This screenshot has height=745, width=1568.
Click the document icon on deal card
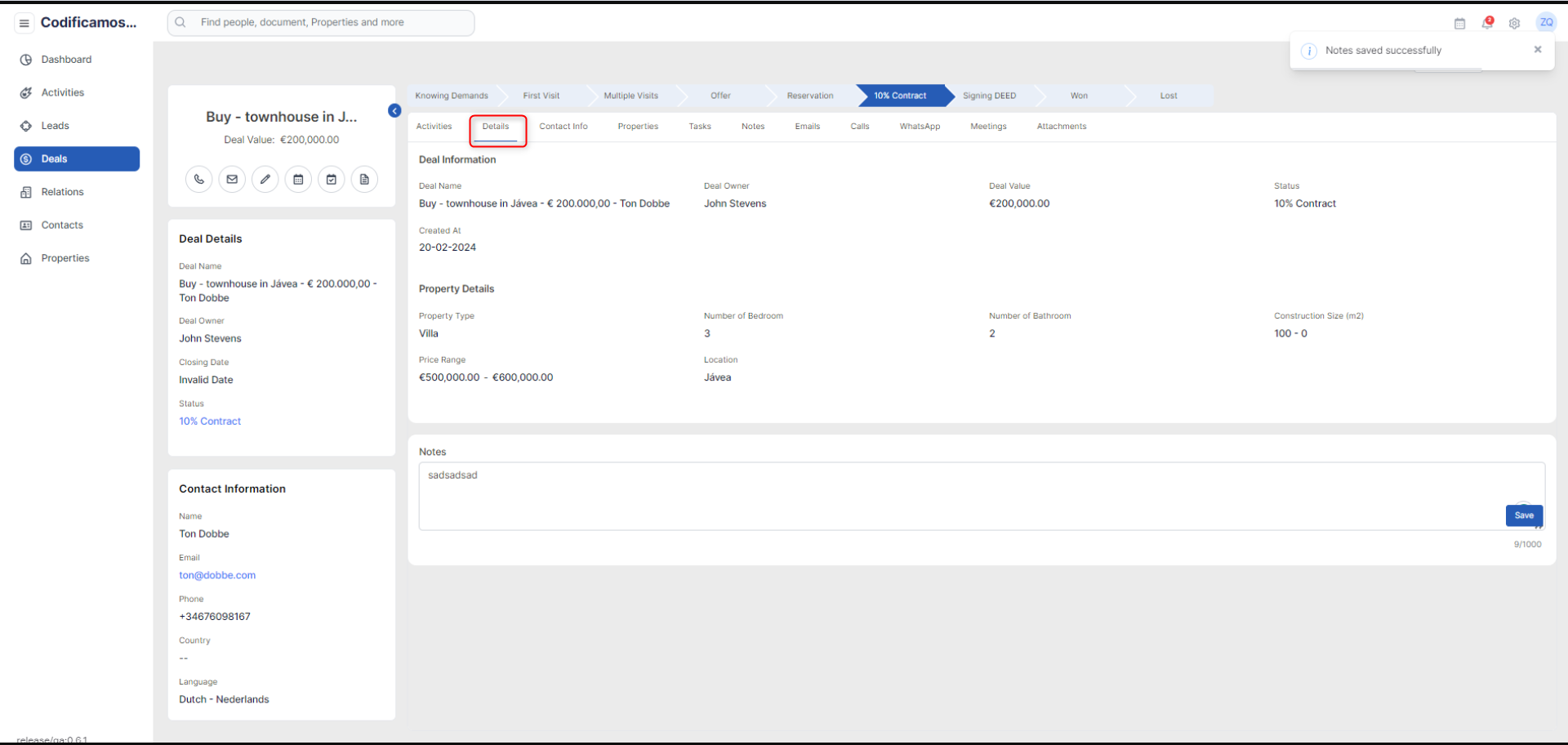point(364,179)
